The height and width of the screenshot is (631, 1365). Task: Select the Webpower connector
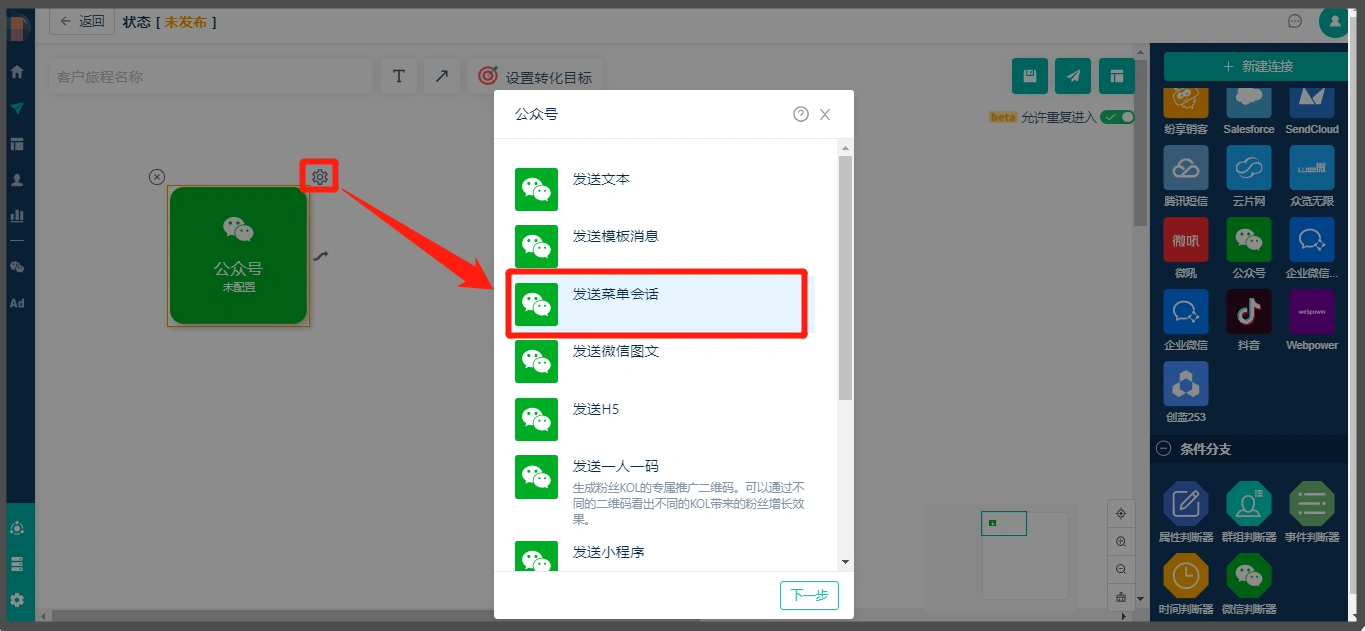[x=1312, y=320]
